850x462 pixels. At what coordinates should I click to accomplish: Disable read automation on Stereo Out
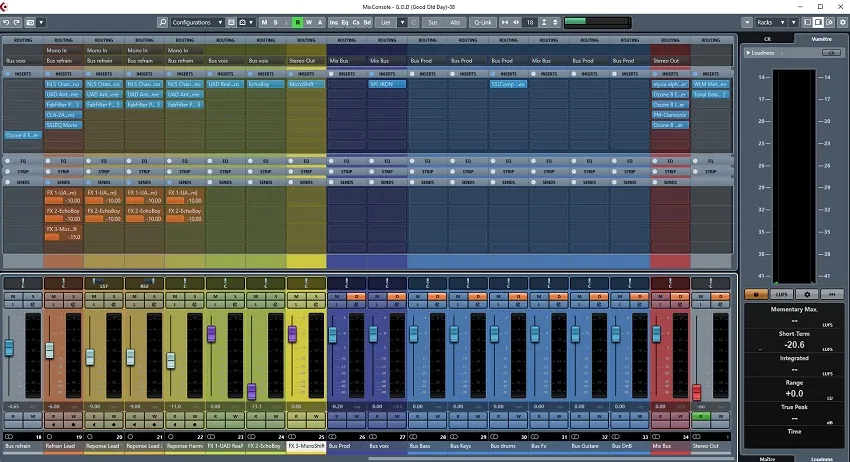(701, 416)
